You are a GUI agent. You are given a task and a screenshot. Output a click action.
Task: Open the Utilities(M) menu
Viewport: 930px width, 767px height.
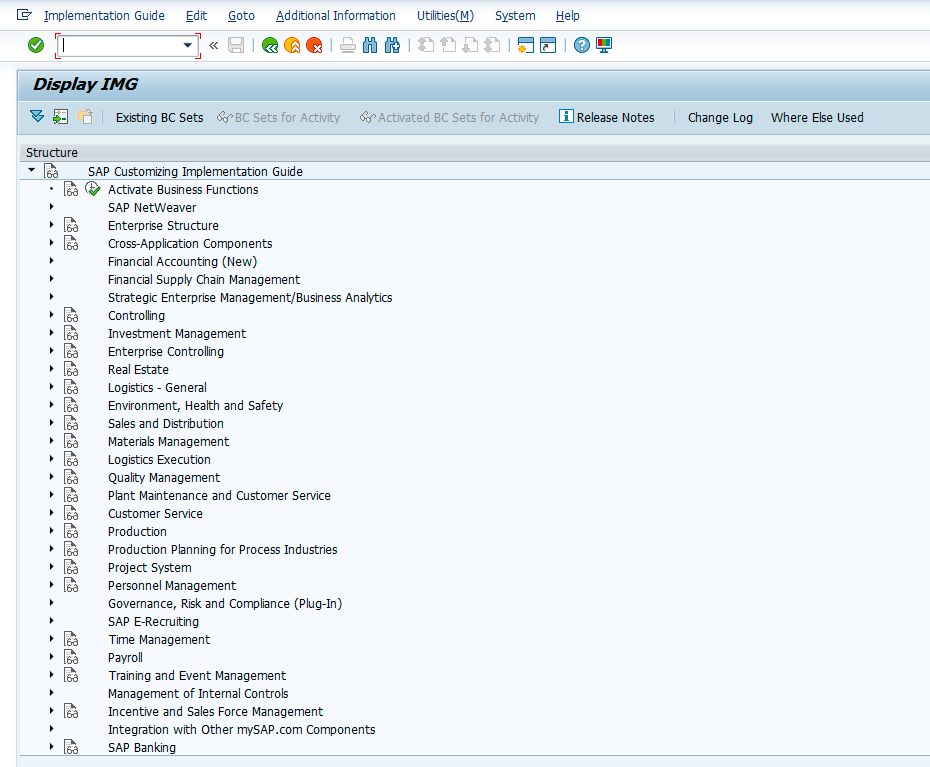point(445,15)
